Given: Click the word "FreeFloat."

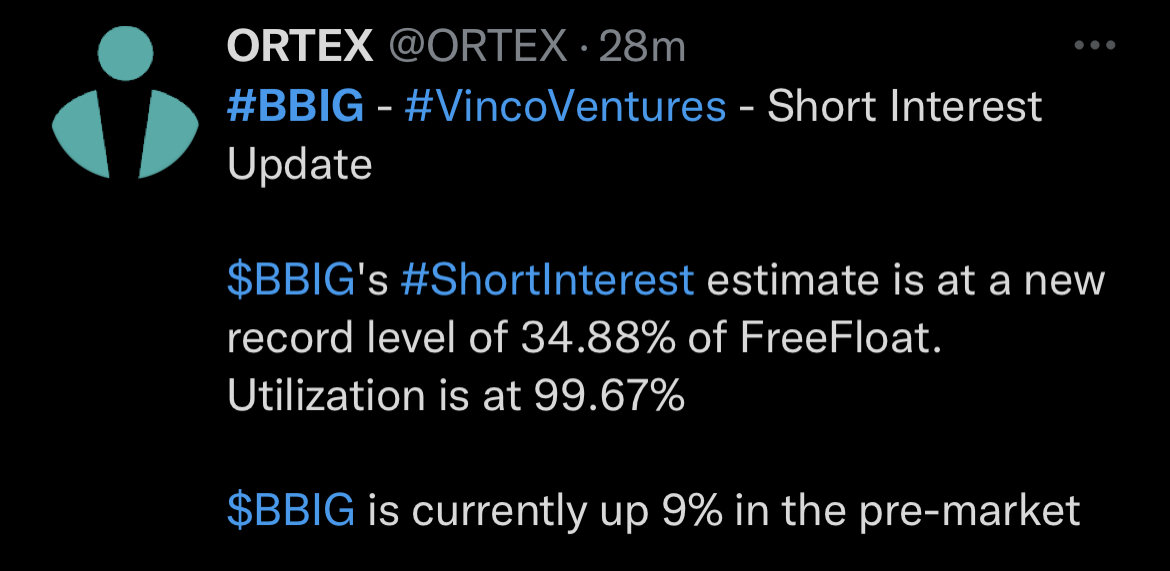Looking at the screenshot, I should click(840, 339).
